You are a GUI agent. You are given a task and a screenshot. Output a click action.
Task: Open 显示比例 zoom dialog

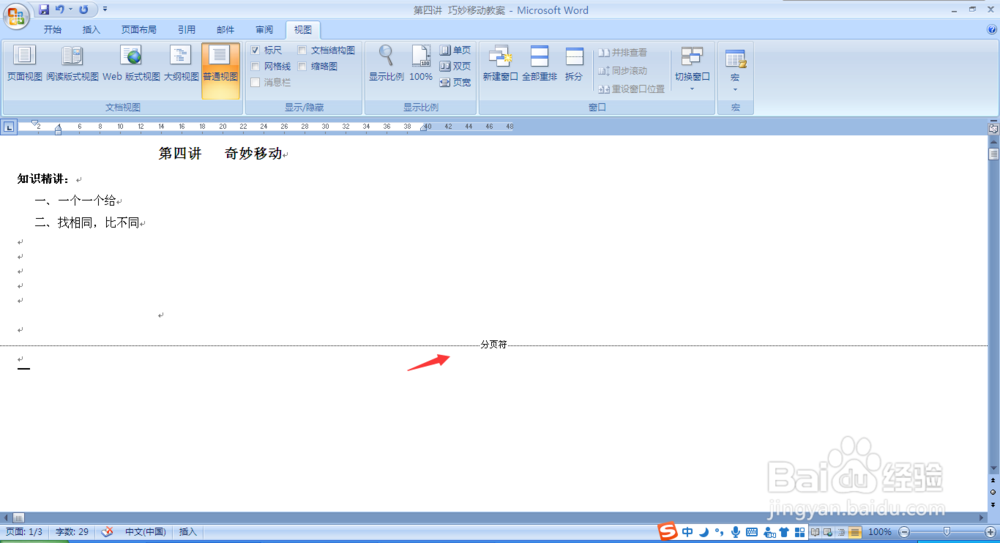tap(386, 64)
